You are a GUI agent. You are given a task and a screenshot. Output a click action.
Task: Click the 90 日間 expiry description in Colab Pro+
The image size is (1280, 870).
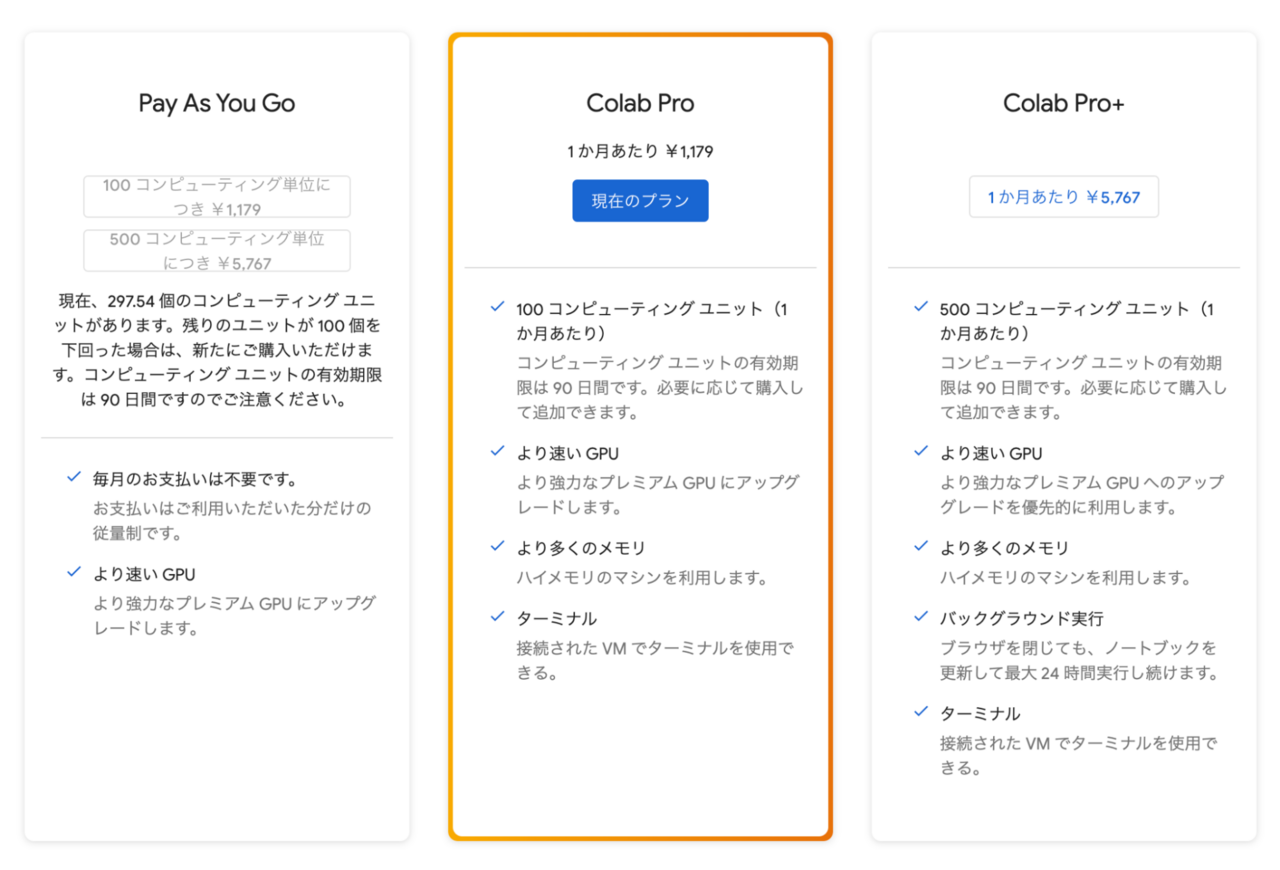point(1084,387)
